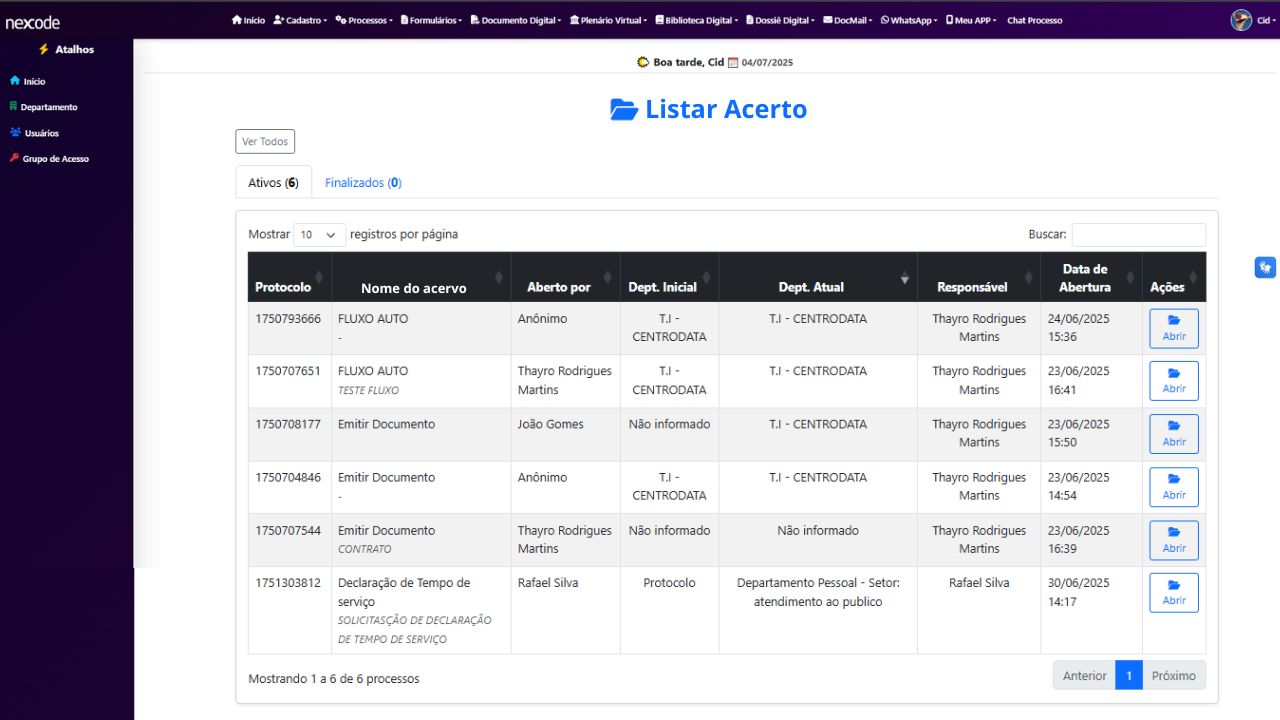Screen dimensions: 1280x720
Task: Open Chat Processo from top menu
Action: pos(1034,20)
